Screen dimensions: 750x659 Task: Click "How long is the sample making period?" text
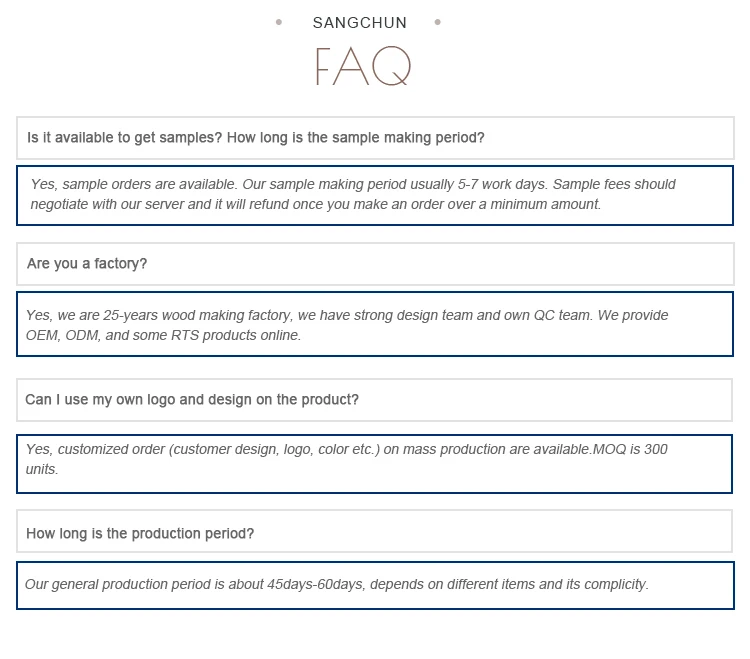coord(356,137)
